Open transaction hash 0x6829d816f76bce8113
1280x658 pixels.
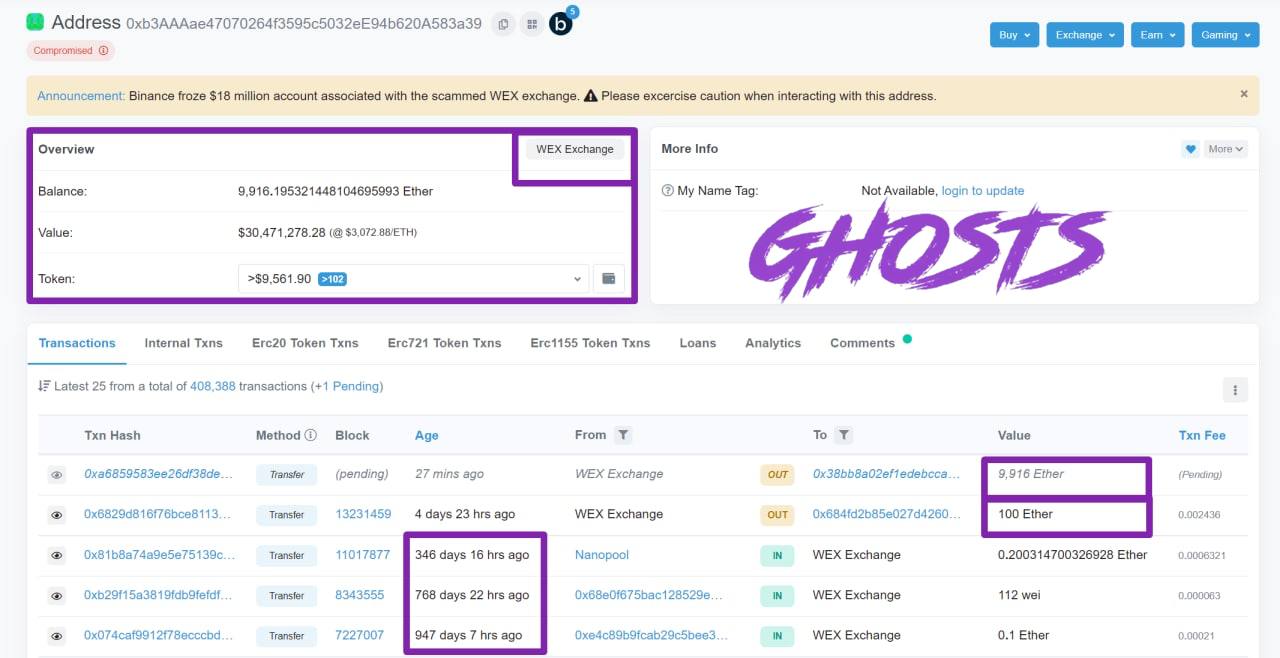(x=158, y=514)
